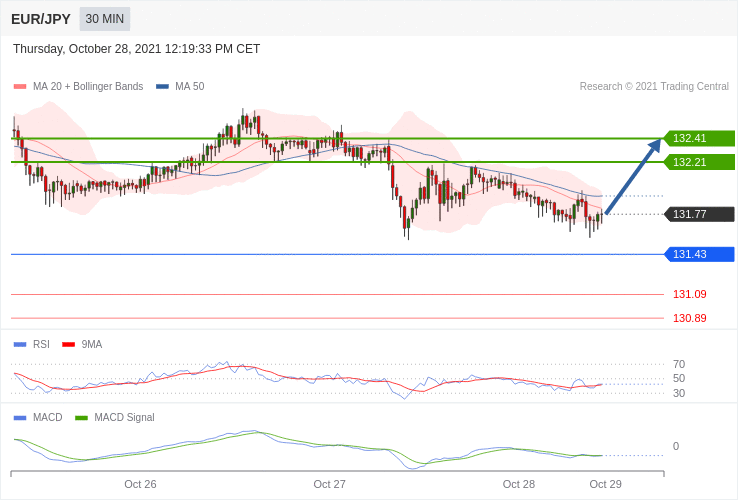Select the 132.41 green resistance price tag

(699, 138)
